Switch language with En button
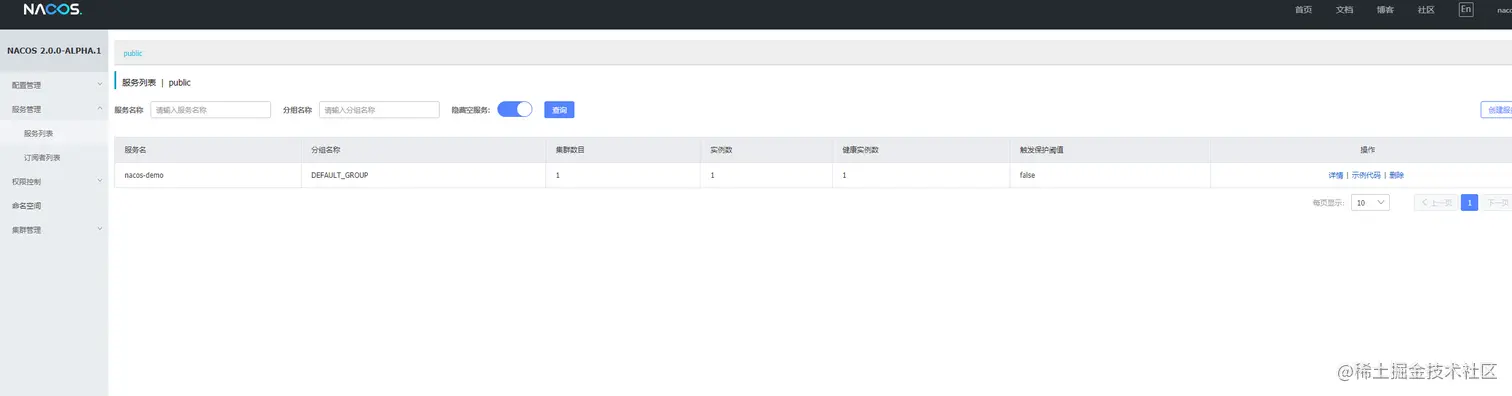 [x=1466, y=9]
